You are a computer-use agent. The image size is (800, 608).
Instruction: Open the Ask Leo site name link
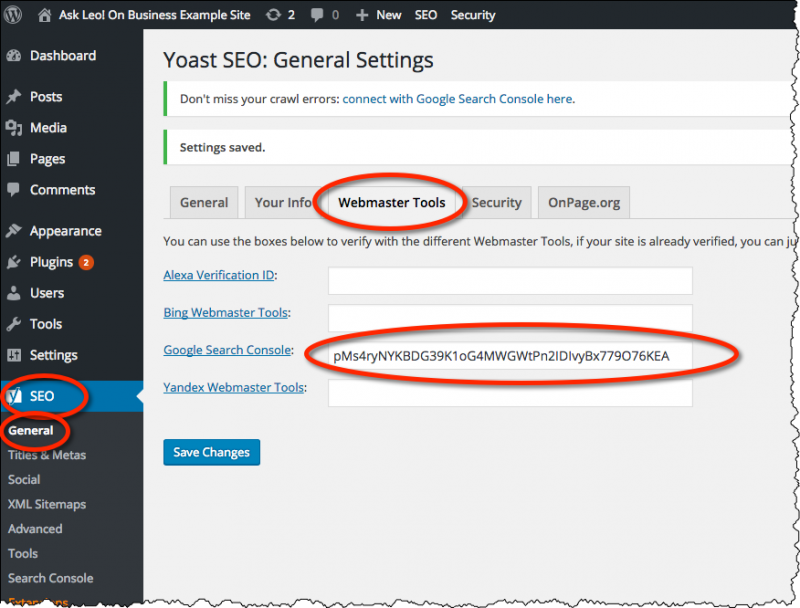coord(155,15)
